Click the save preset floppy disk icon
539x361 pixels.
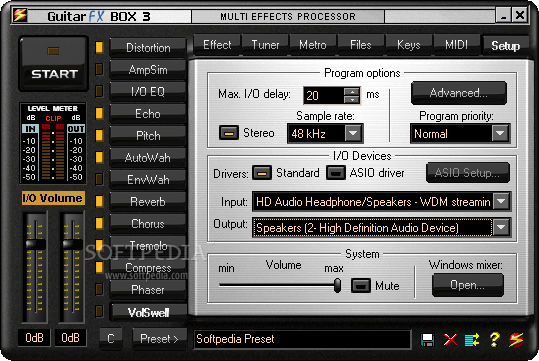tap(427, 340)
